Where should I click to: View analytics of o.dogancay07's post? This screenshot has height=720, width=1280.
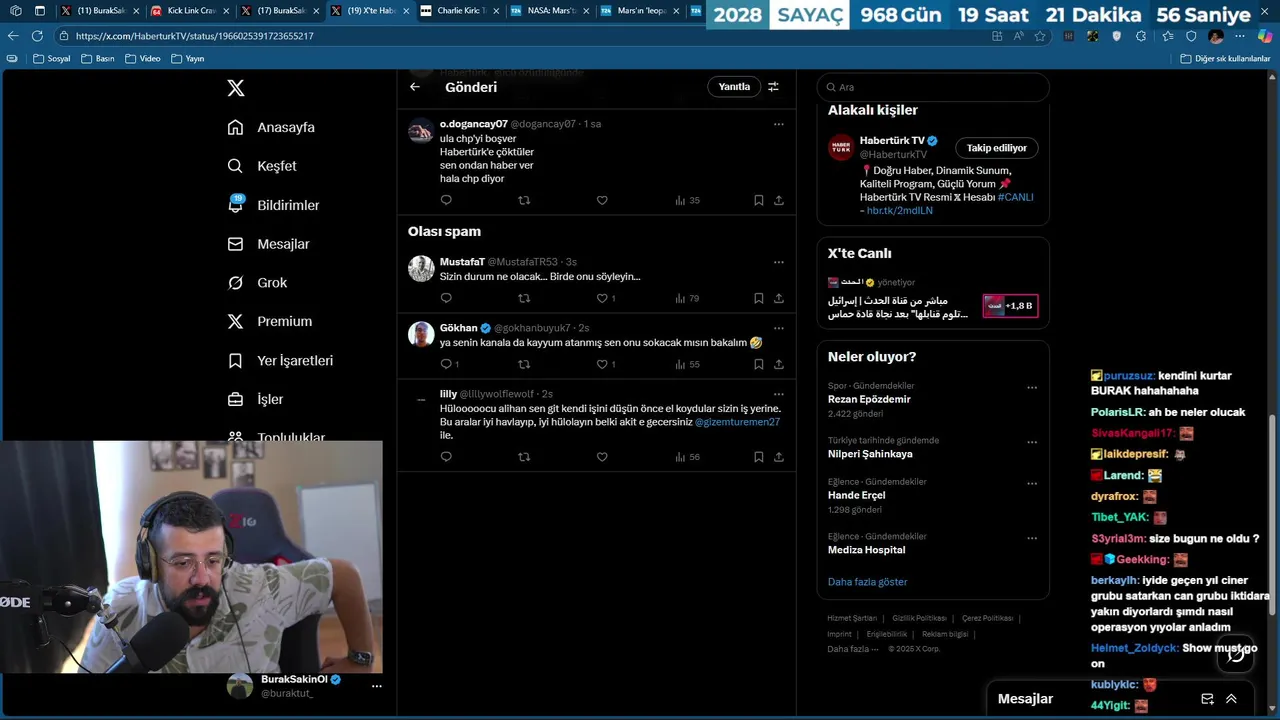click(x=687, y=200)
